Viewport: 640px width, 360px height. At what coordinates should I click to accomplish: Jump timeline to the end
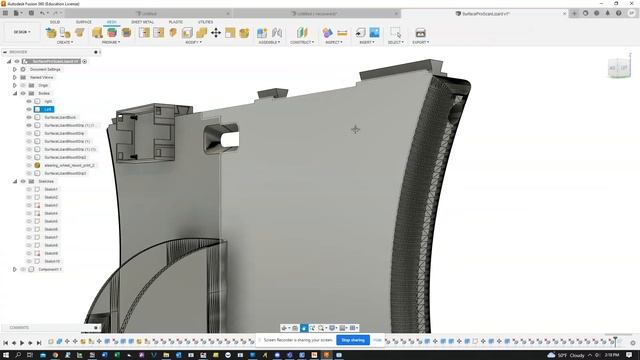click(39, 343)
